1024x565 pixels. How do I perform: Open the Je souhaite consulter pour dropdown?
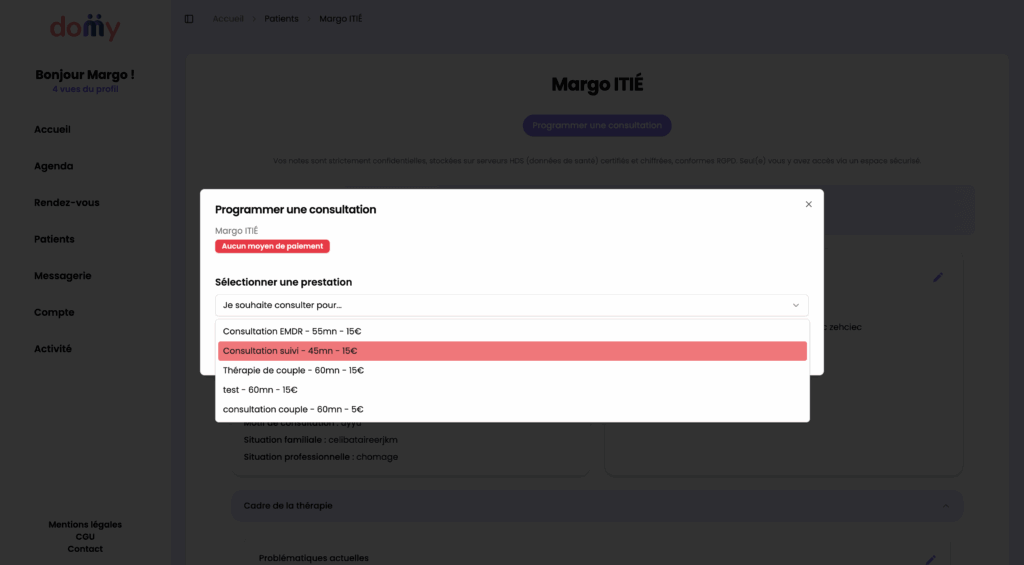[511, 305]
